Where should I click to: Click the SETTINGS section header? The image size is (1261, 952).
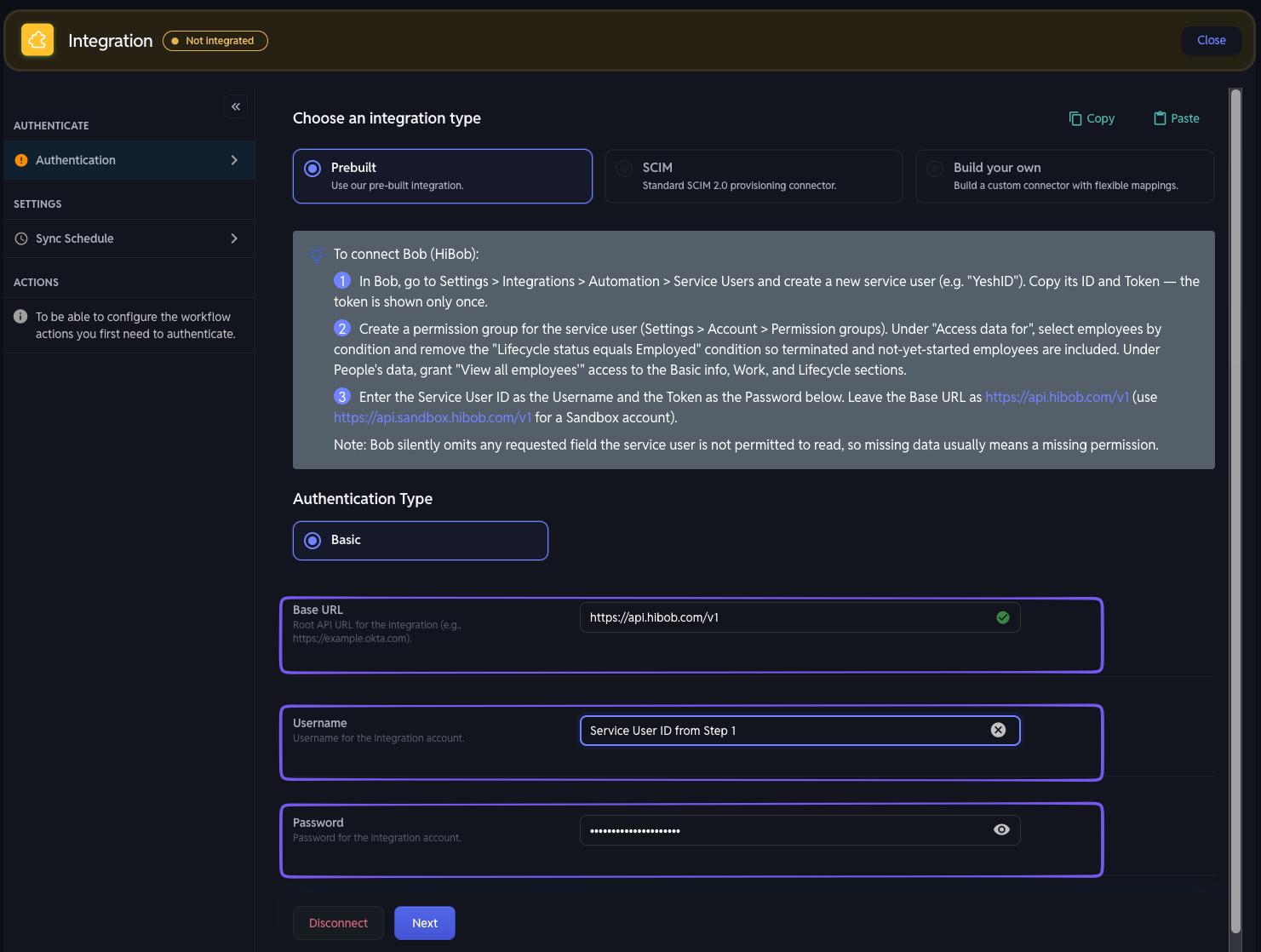(x=37, y=204)
